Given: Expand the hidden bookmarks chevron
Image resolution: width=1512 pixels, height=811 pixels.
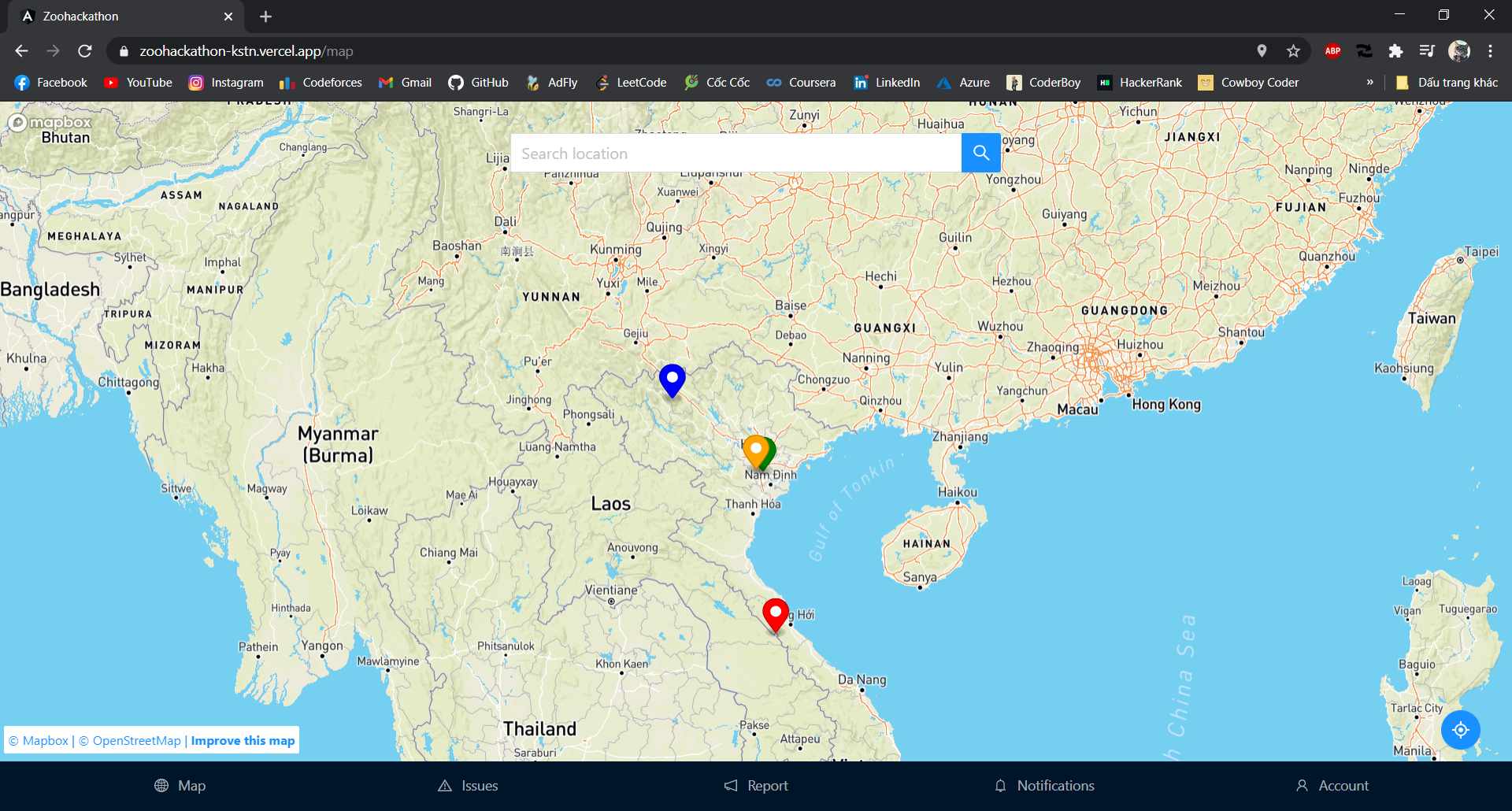Looking at the screenshot, I should [1369, 83].
